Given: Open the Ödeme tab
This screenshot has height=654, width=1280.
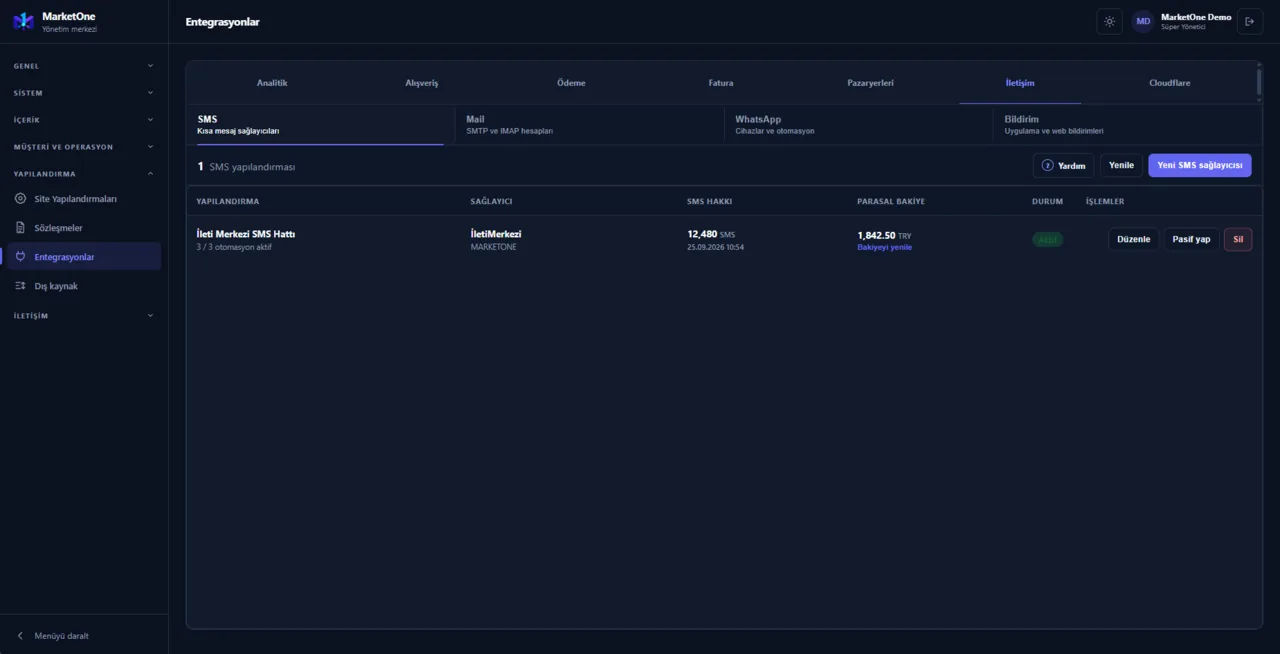Looking at the screenshot, I should [571, 83].
